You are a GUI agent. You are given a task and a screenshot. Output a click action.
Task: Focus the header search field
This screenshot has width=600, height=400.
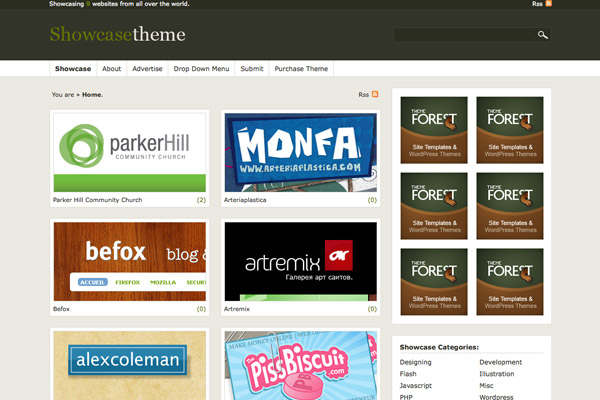coord(465,35)
